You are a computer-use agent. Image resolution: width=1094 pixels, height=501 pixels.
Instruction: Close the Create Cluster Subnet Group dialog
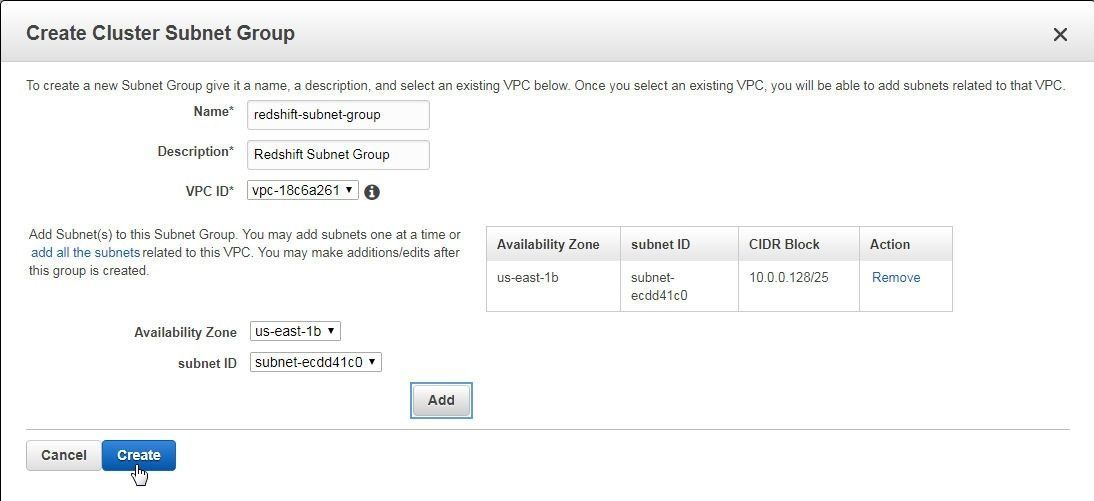coord(1060,35)
